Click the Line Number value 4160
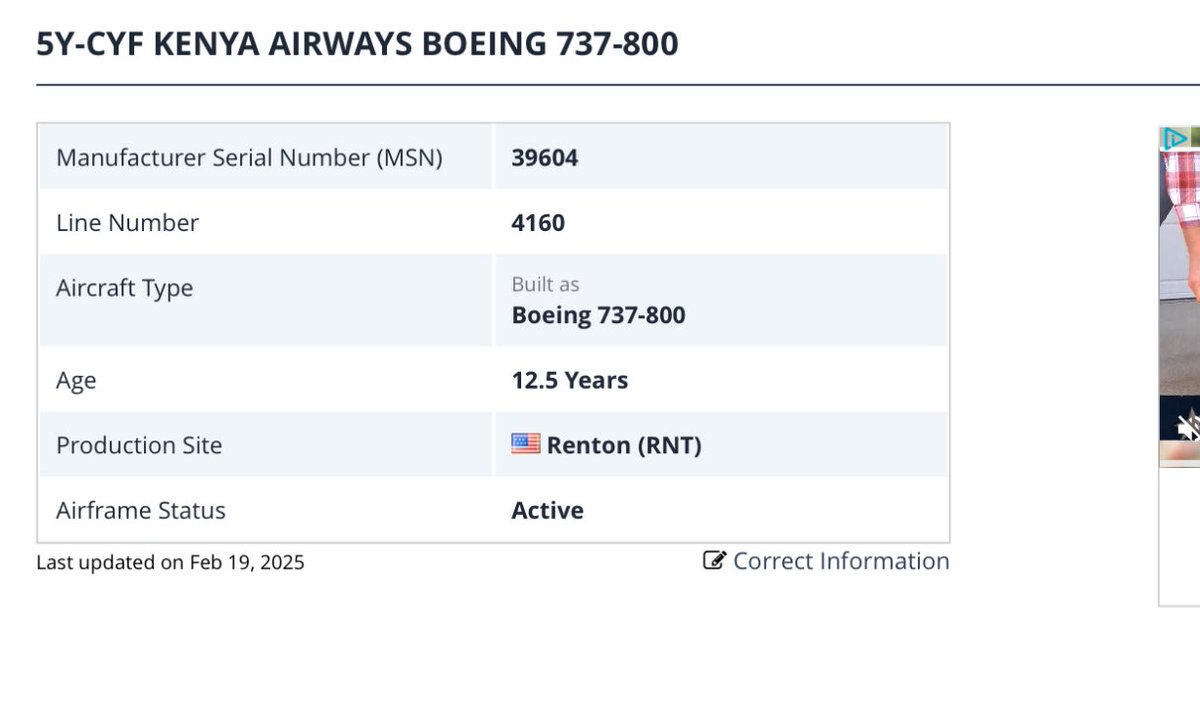The height and width of the screenshot is (703, 1200). tap(538, 223)
